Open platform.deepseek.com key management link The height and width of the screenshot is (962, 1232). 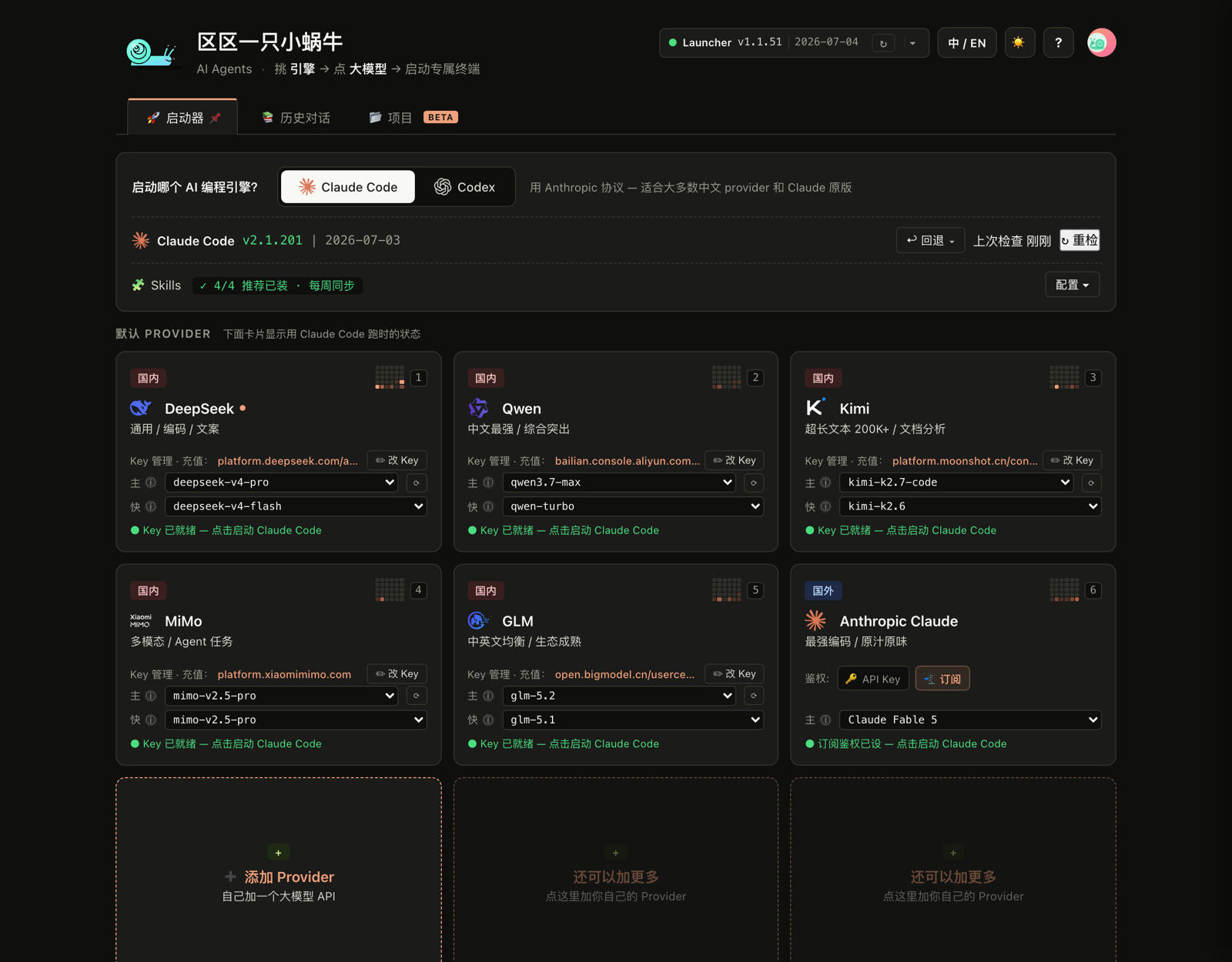(x=287, y=461)
